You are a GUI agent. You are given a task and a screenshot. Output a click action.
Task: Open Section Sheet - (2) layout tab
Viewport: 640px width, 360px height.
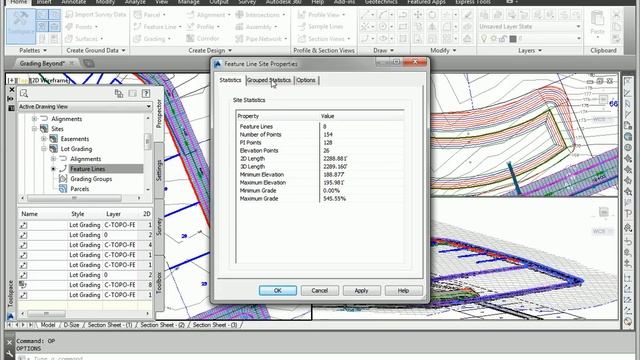click(x=162, y=325)
